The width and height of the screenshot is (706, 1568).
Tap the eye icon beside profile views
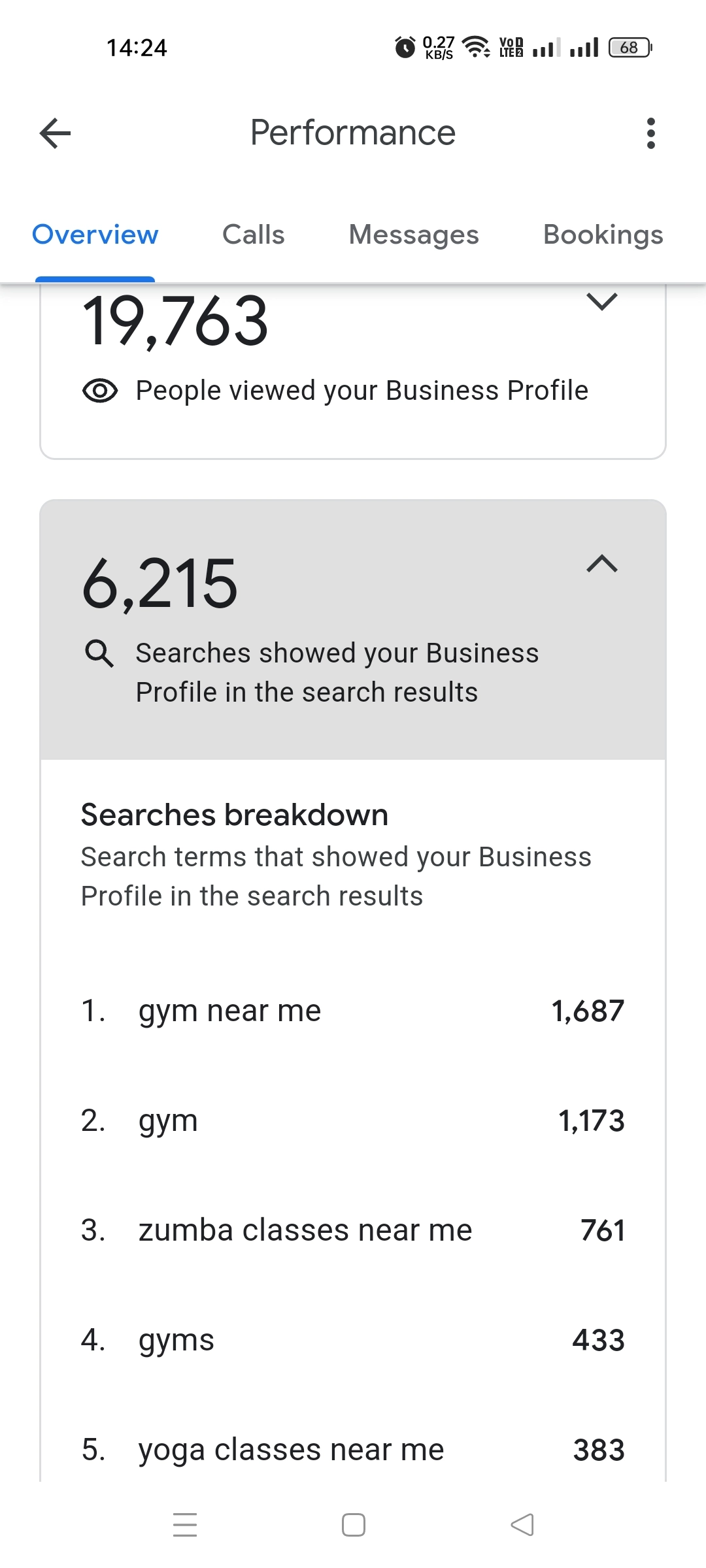coord(100,391)
